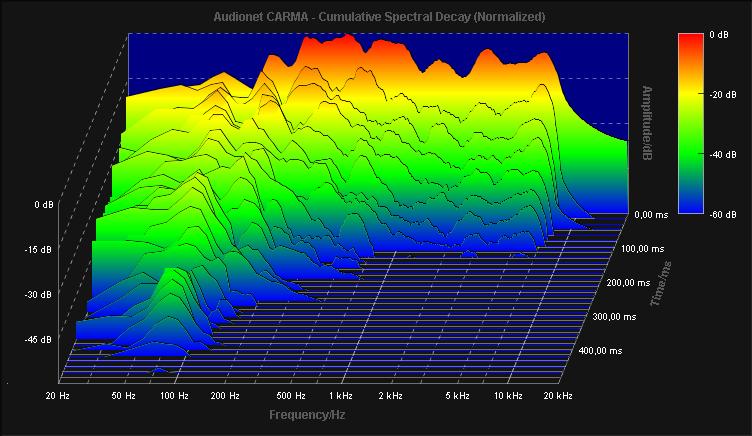Click the '0 dB' label on left amplitude axis
Viewport: 752px width, 436px height.
click(44, 205)
